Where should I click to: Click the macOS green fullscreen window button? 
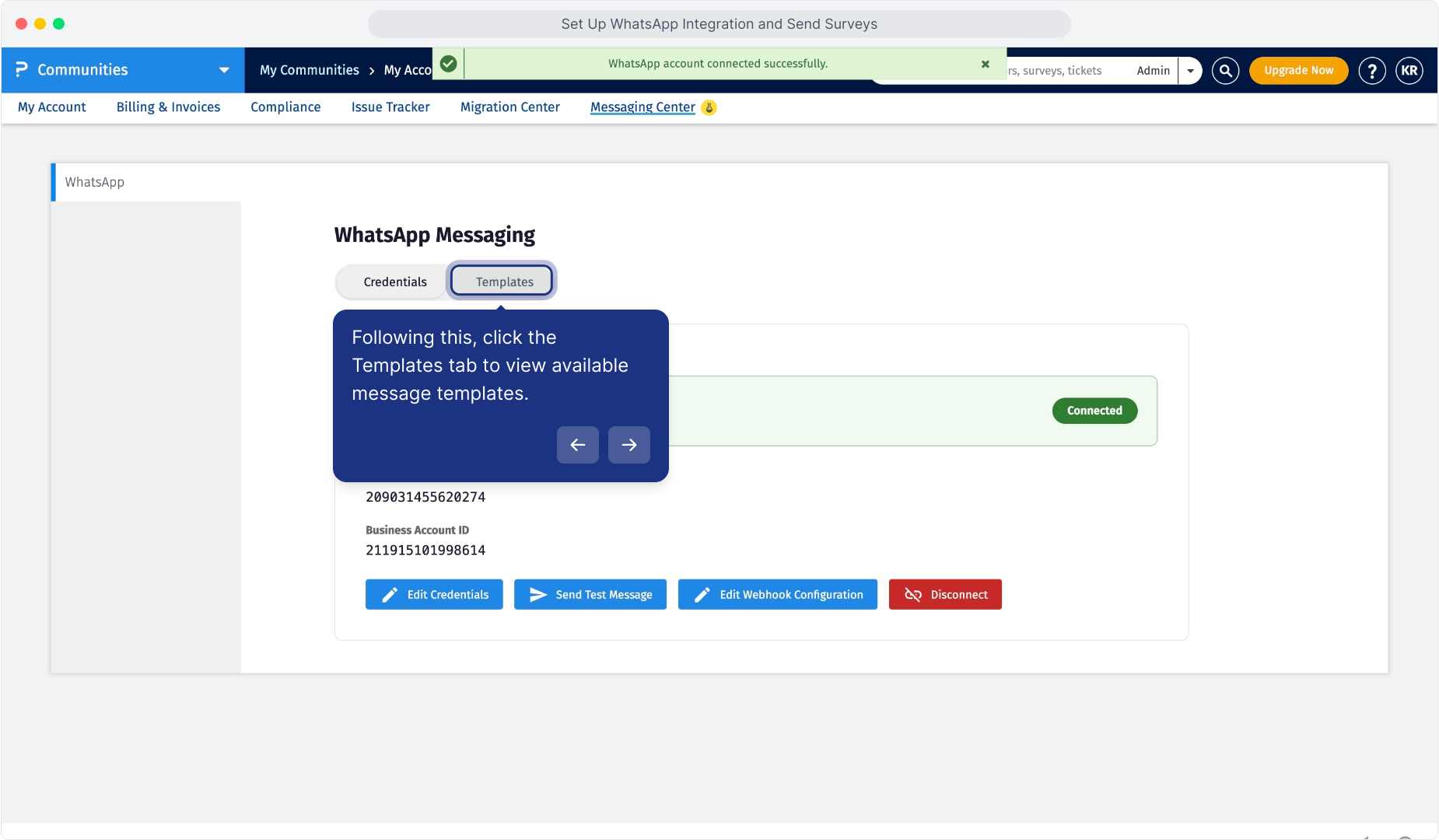59,24
